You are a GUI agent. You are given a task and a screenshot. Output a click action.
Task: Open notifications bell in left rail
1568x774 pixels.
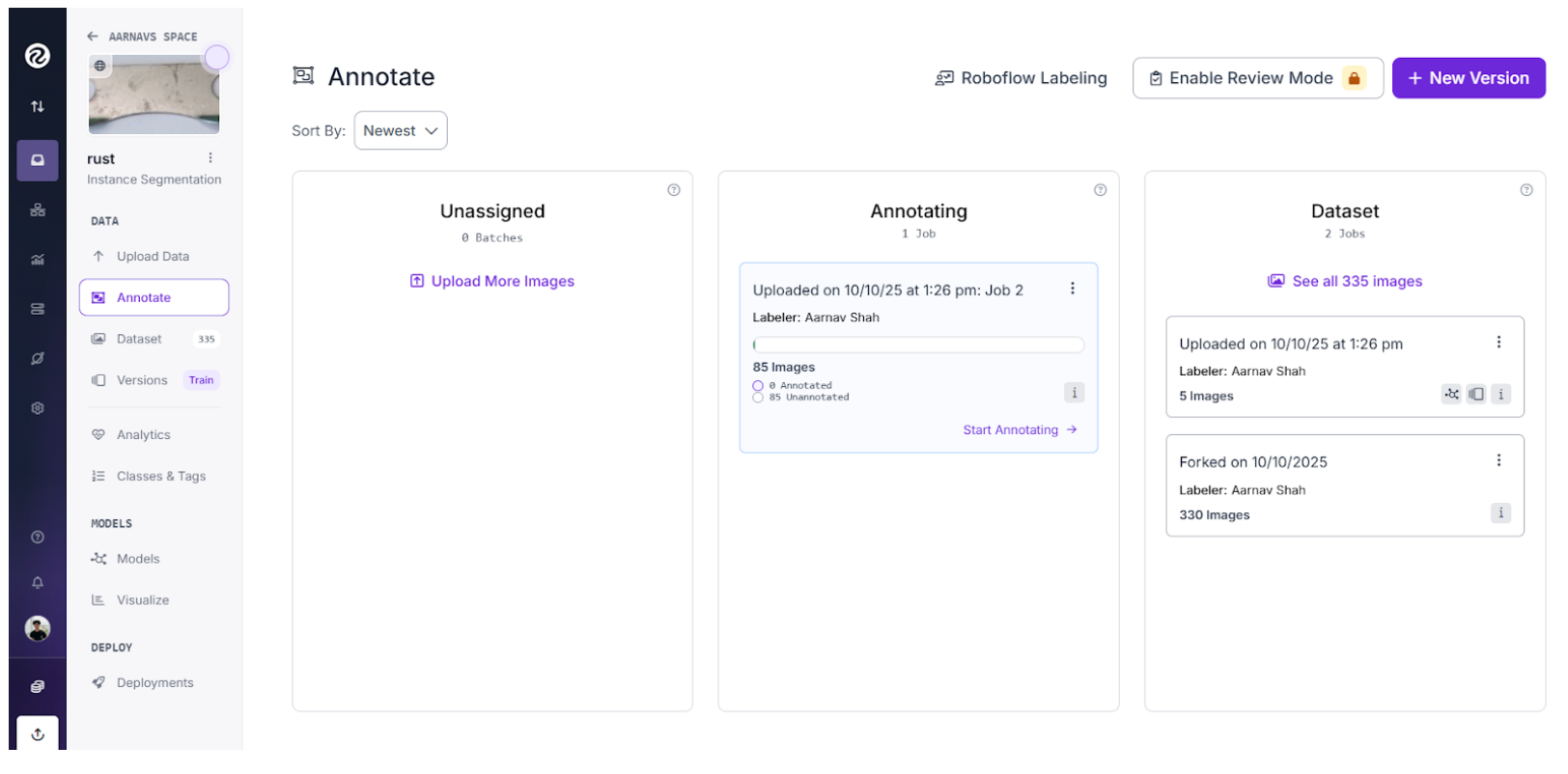(x=38, y=583)
